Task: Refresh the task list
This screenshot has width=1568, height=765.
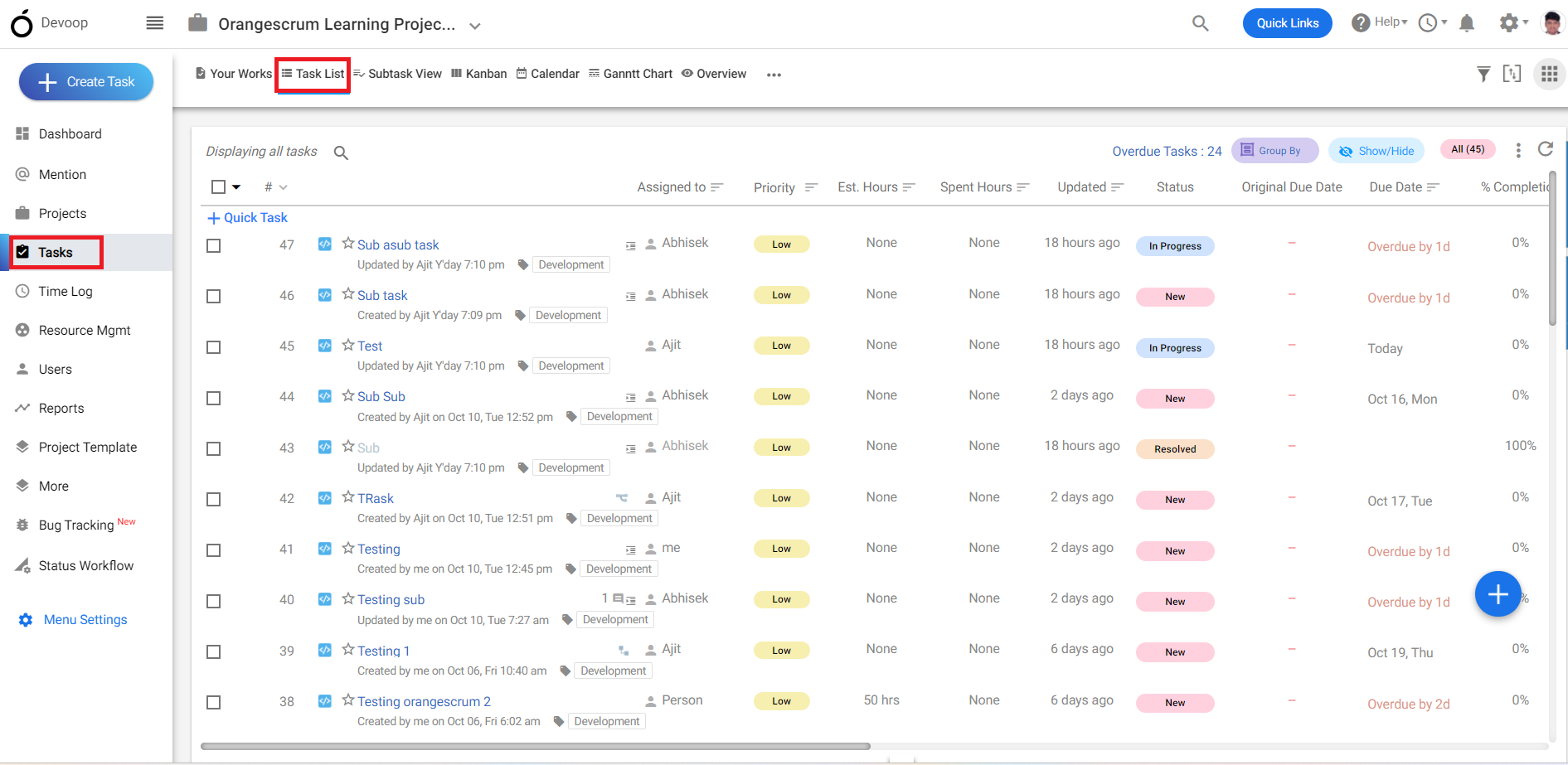Action: pos(1546,149)
